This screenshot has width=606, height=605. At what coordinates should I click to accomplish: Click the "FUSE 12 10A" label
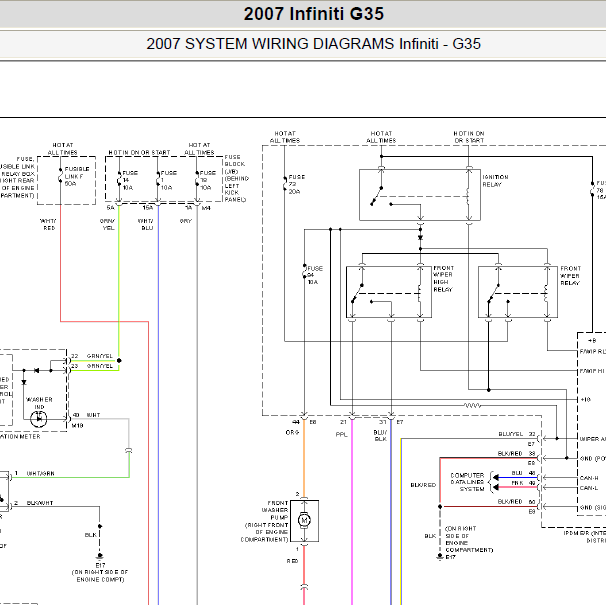pos(208,180)
